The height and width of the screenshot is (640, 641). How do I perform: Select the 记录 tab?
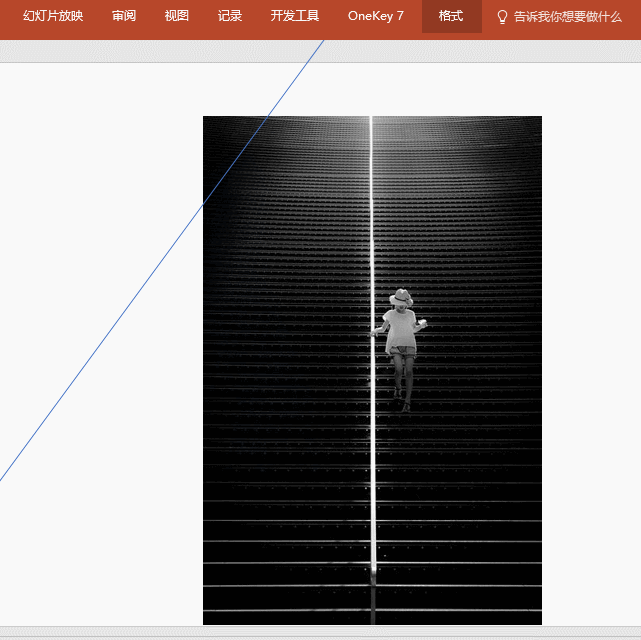(x=230, y=16)
